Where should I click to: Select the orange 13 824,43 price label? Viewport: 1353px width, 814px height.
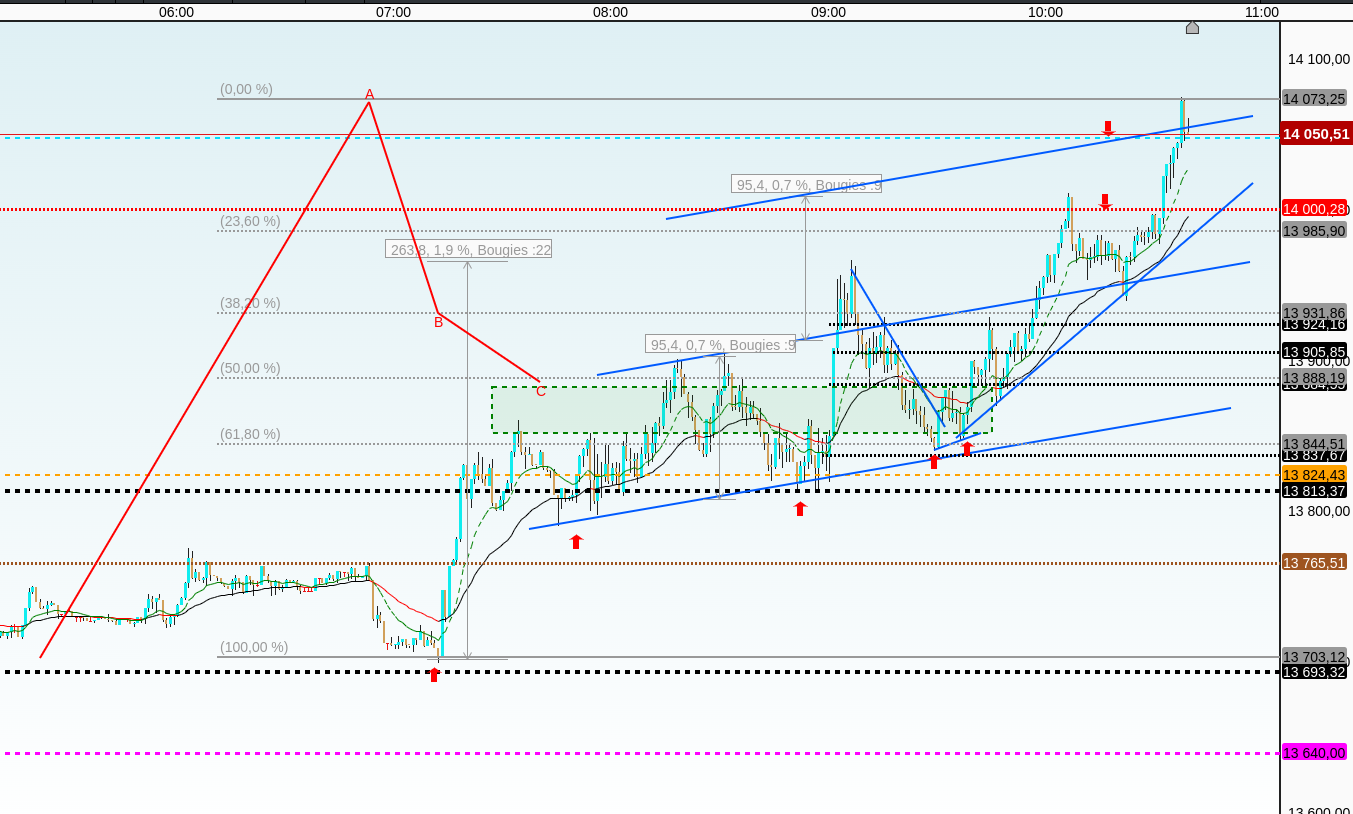click(1314, 474)
